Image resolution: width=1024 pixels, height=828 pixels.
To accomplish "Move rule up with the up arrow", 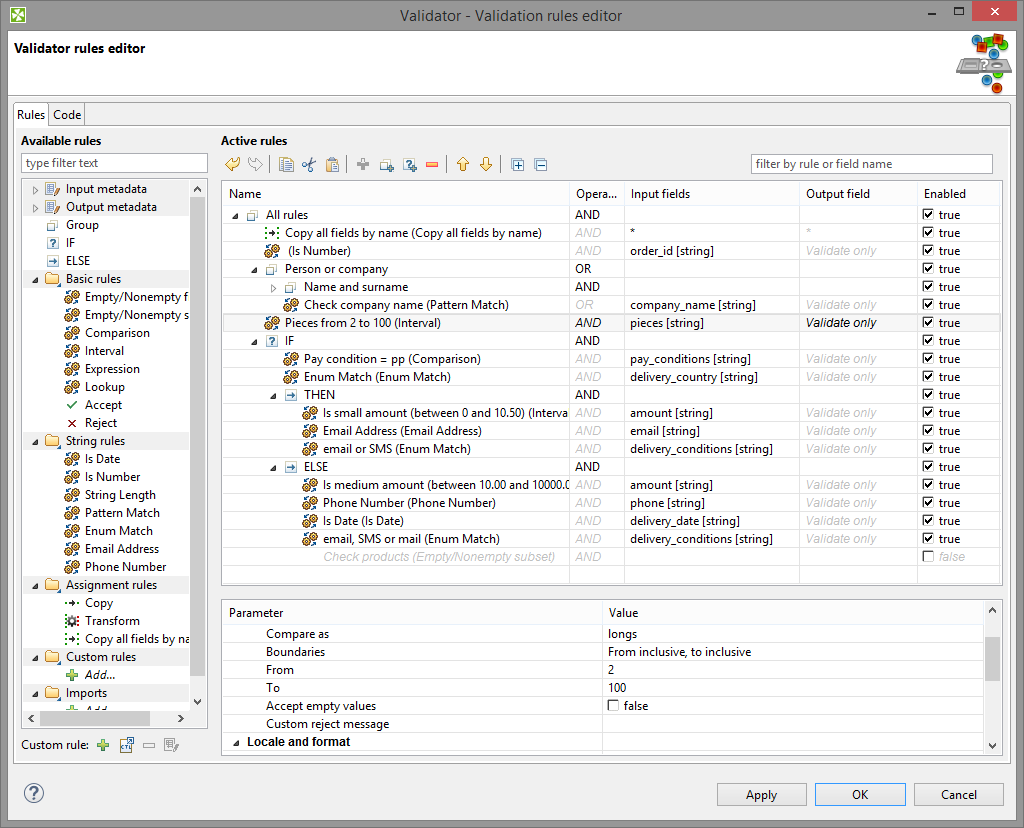I will (463, 165).
